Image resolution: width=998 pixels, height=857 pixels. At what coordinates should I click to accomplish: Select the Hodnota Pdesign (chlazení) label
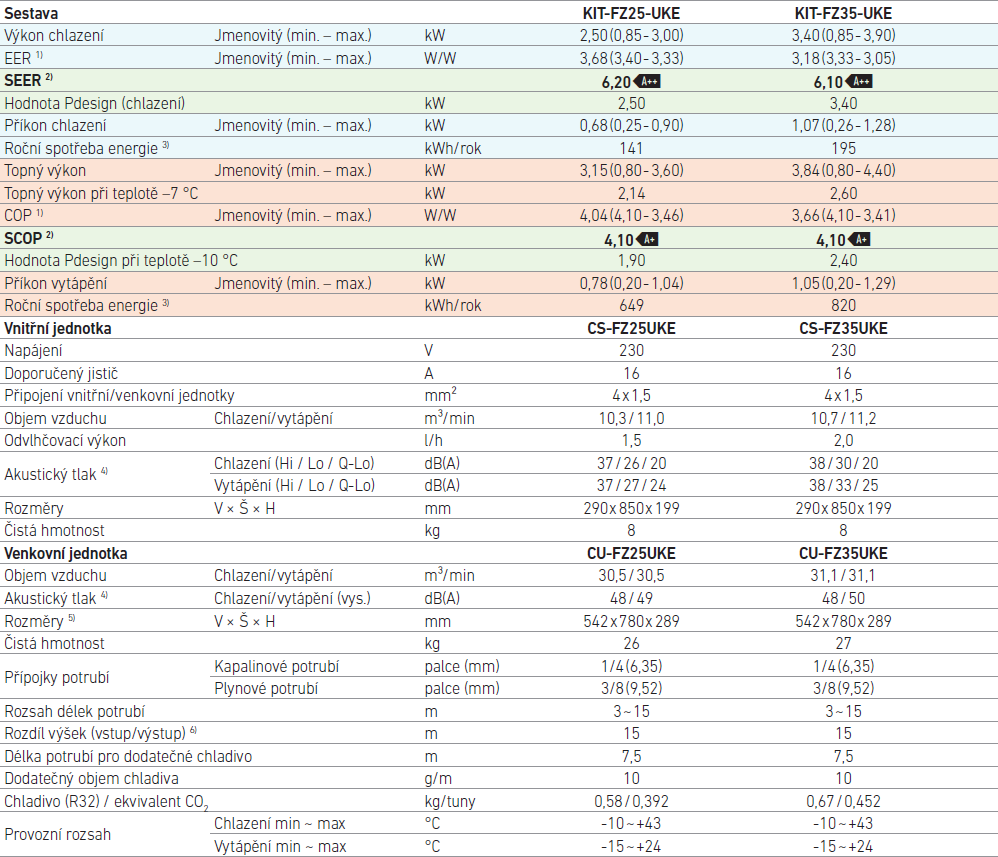[x=95, y=103]
